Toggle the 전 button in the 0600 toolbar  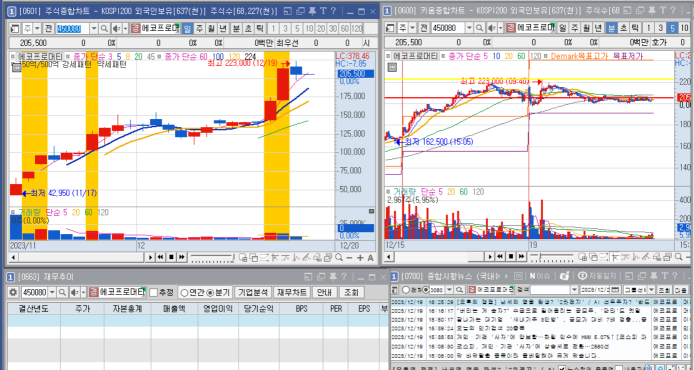coord(424,28)
